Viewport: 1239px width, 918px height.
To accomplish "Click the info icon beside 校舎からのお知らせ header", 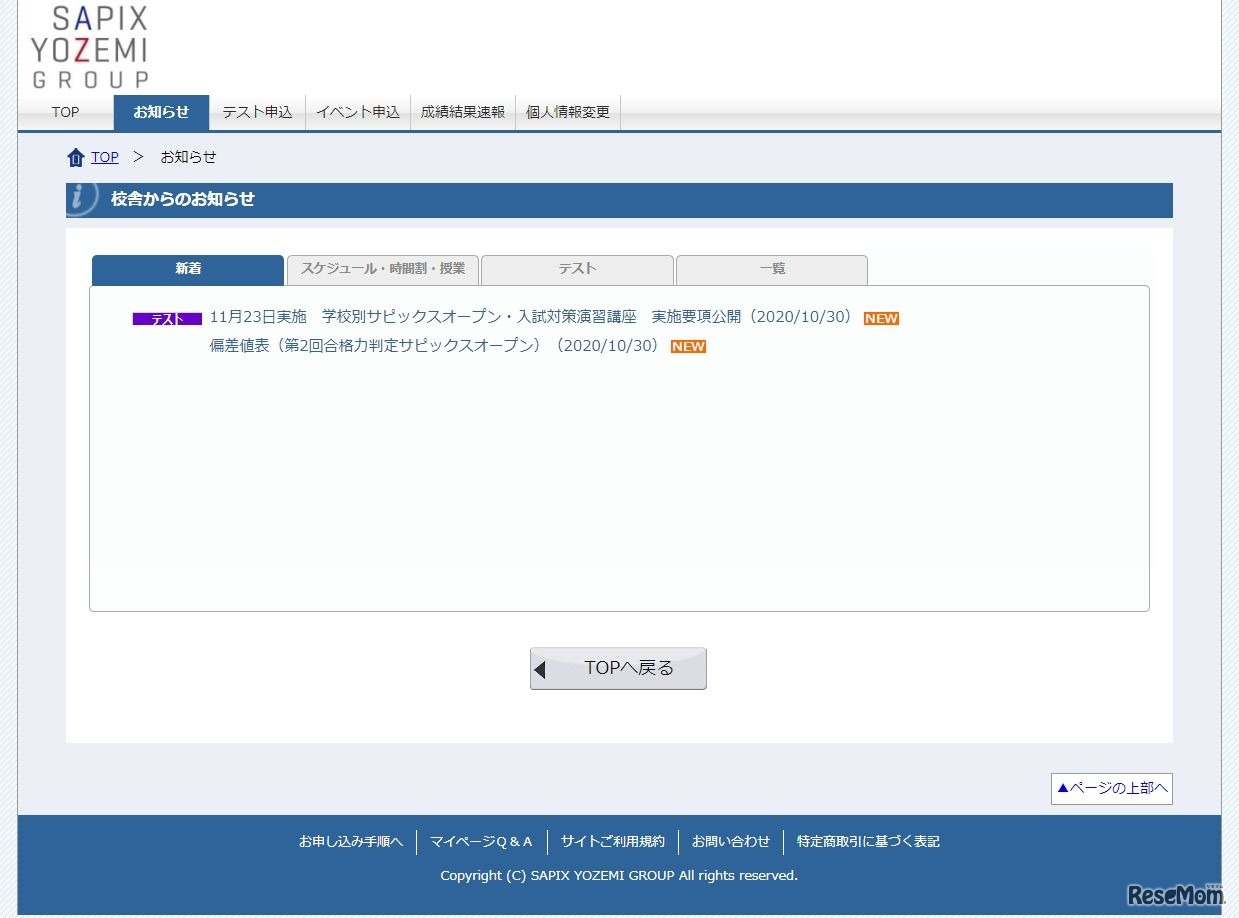I will pyautogui.click(x=78, y=198).
